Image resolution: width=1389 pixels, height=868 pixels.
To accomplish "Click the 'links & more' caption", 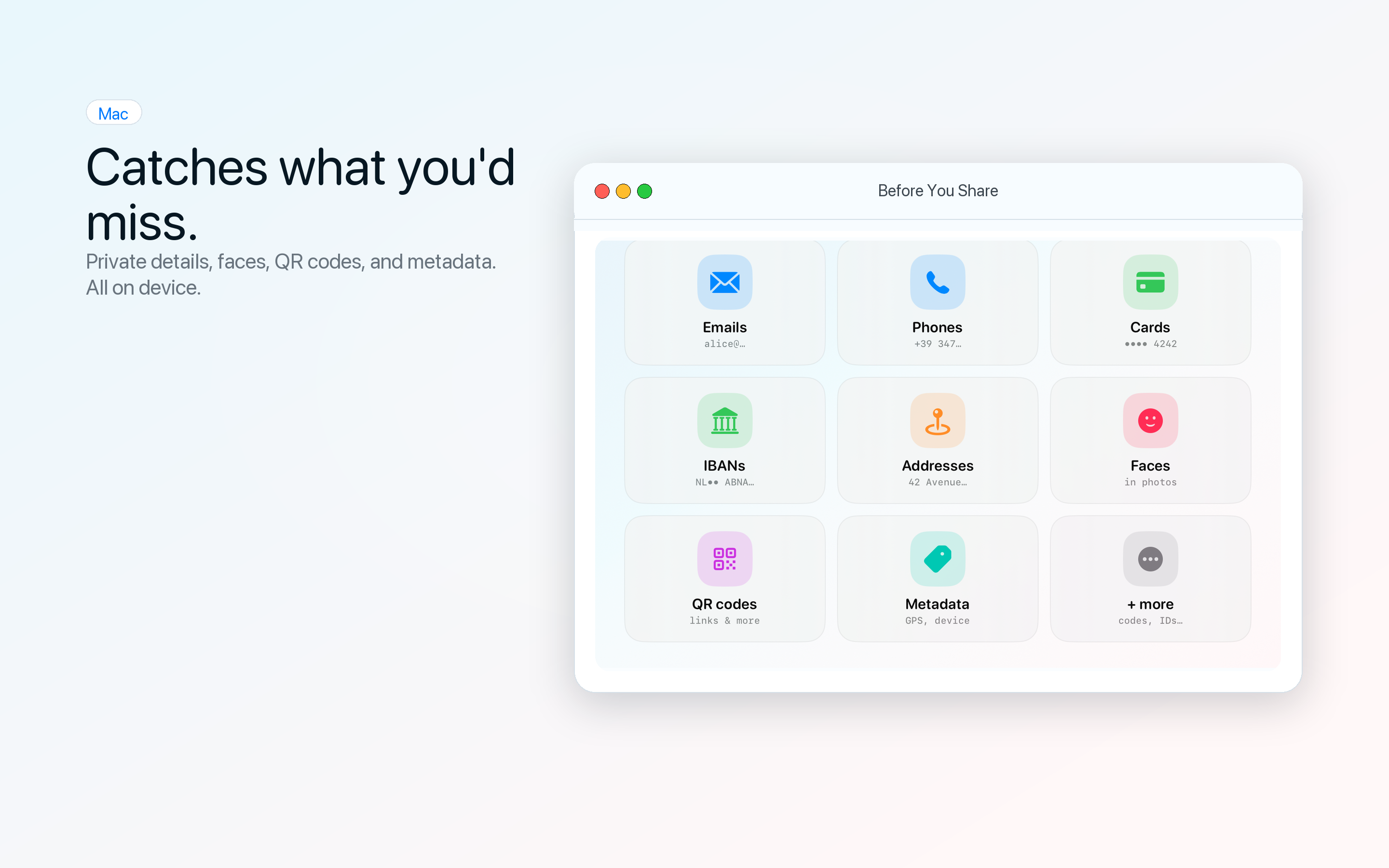I will (x=724, y=621).
